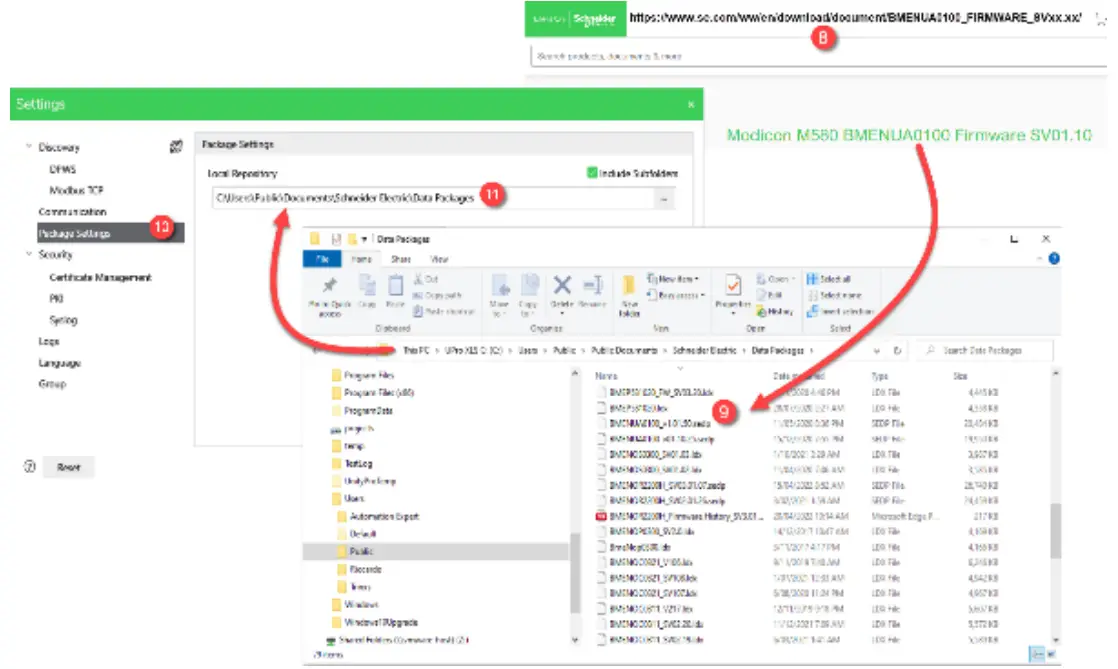Click the Discovery refresh icon in Settings
The image size is (1118, 669).
click(x=176, y=147)
